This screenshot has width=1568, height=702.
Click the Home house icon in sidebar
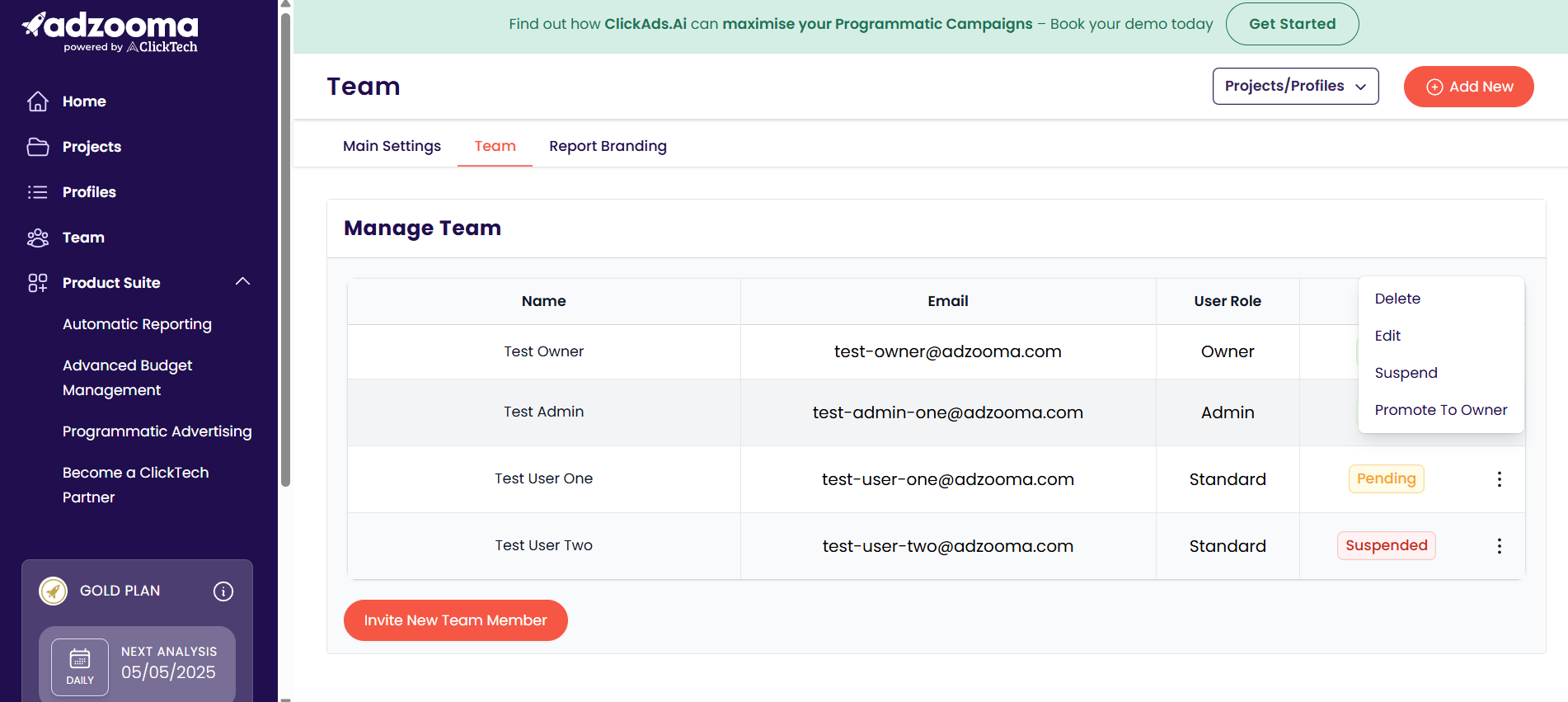click(38, 101)
